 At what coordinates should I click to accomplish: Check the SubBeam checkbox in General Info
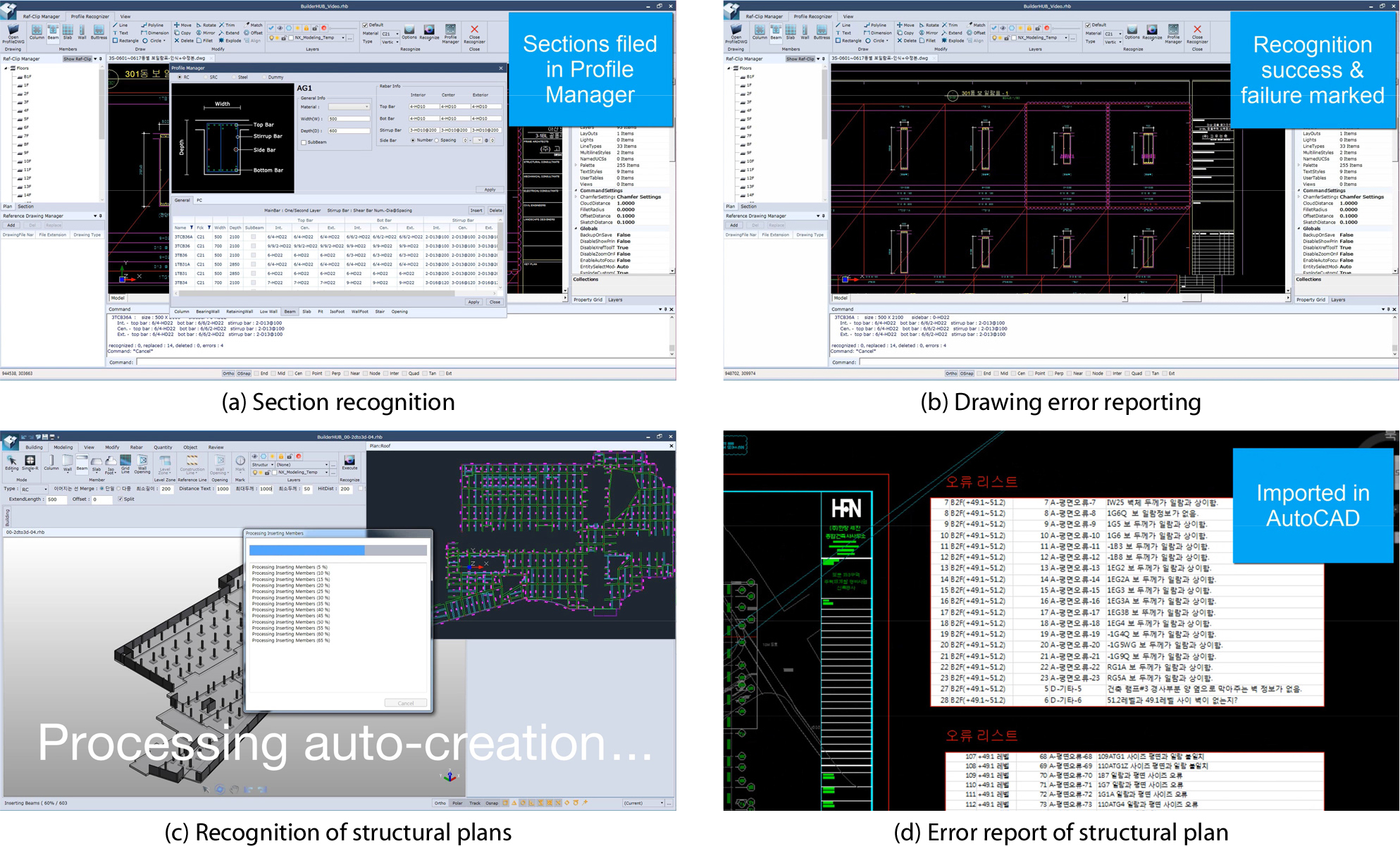click(304, 142)
